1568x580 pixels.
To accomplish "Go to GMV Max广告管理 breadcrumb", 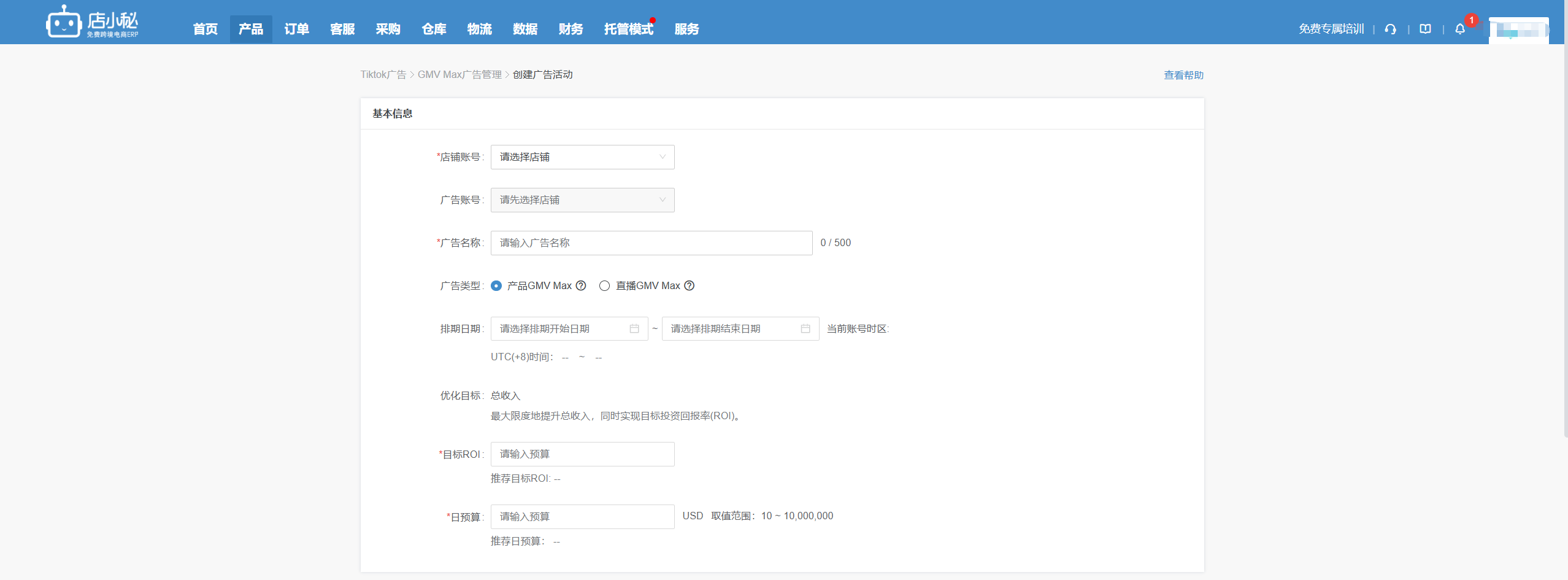I will tap(459, 75).
